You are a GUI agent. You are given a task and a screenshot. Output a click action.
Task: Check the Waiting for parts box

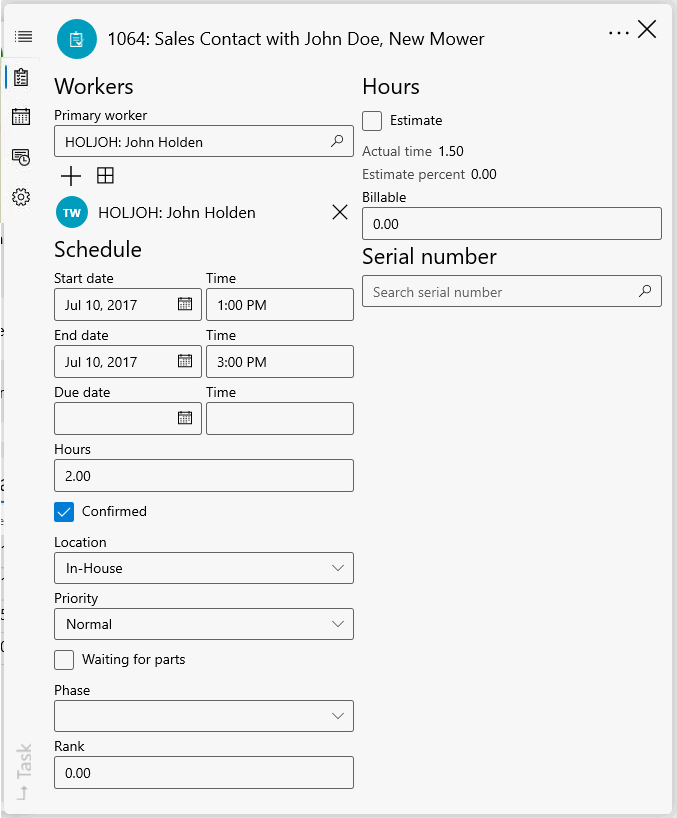64,660
